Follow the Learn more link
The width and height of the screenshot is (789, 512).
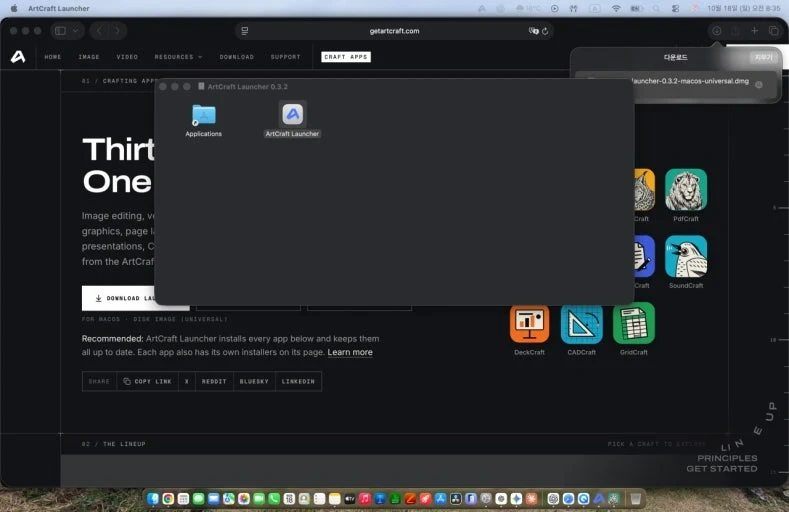point(350,352)
